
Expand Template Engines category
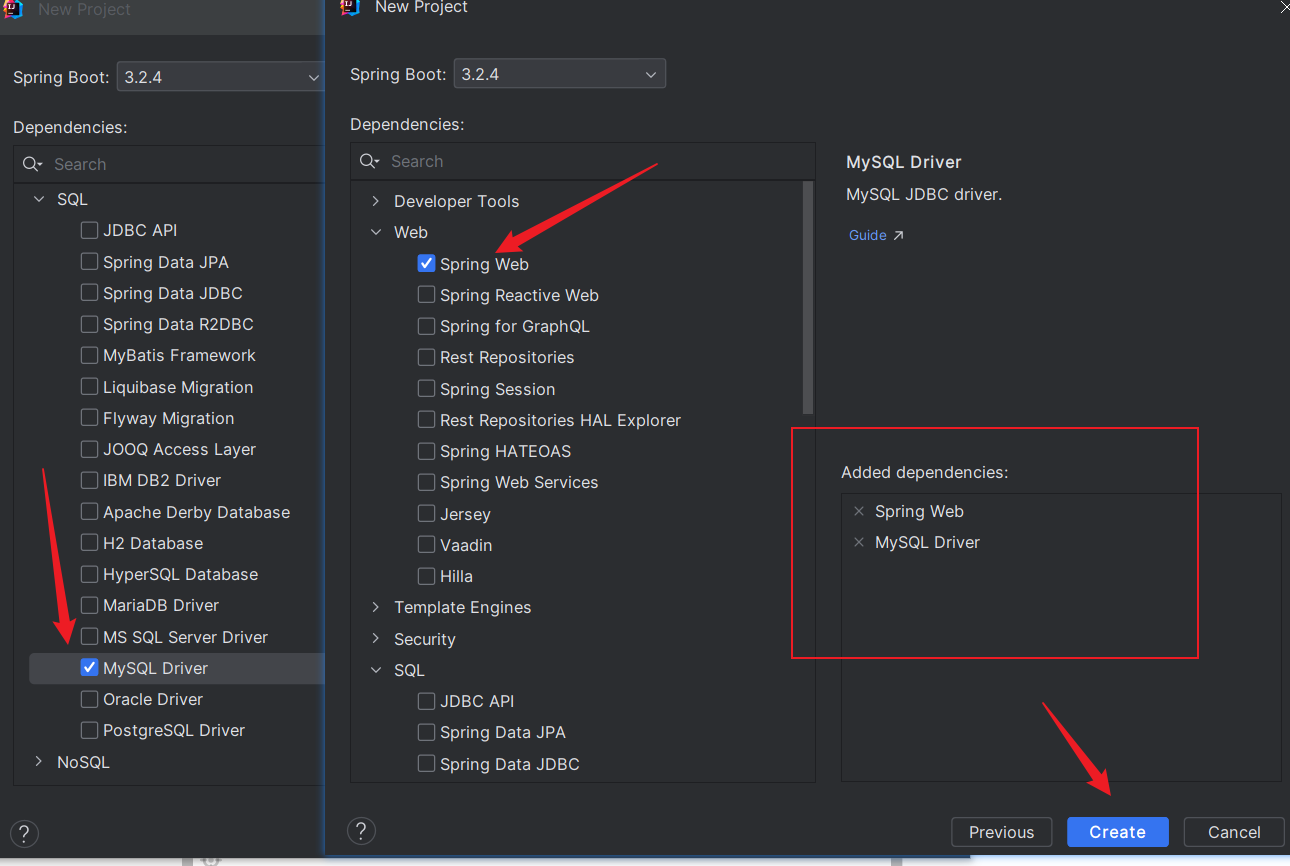click(376, 607)
